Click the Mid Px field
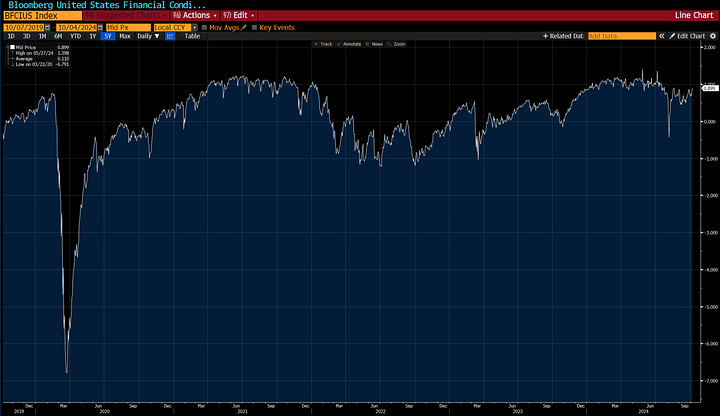The height and width of the screenshot is (416, 720). coord(128,28)
